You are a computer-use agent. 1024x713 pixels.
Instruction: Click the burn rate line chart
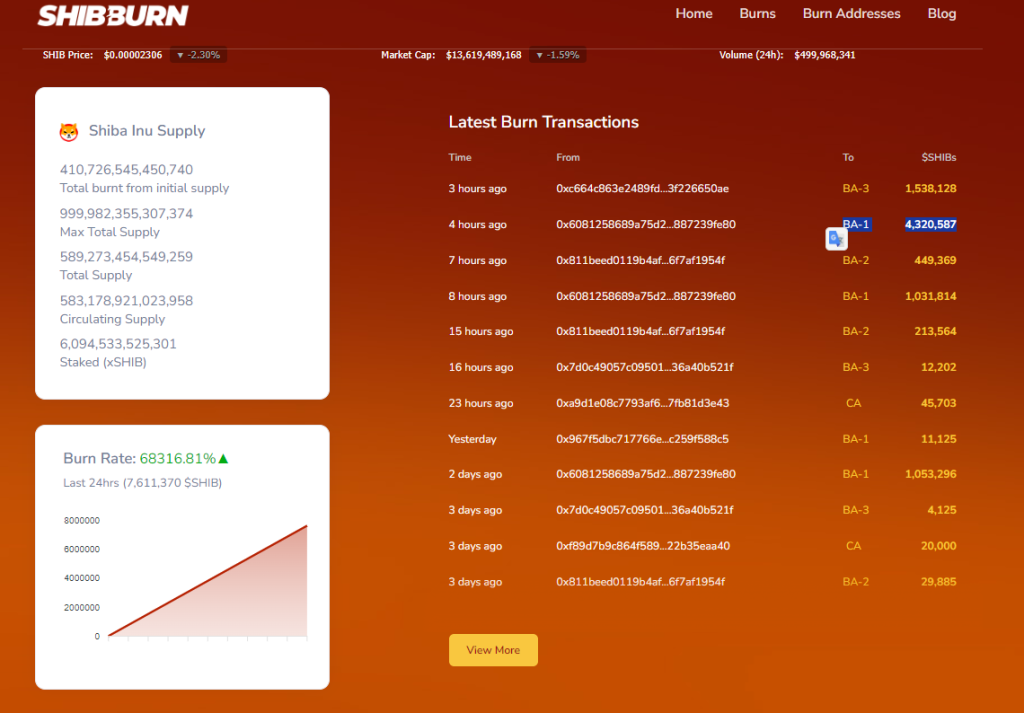click(x=207, y=581)
